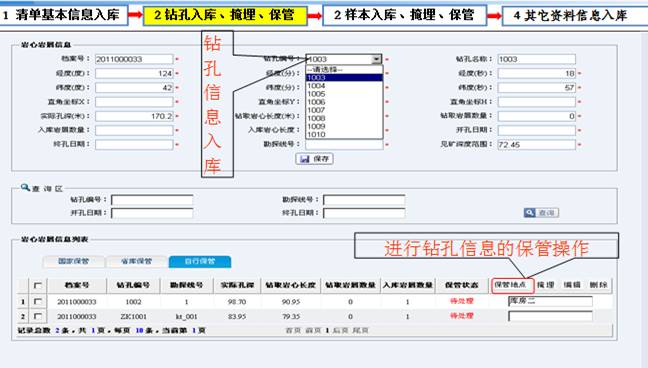Image resolution: width=648 pixels, height=368 pixels.
Task: Click the 纬度(秒) field showing 57
Action: click(x=536, y=88)
